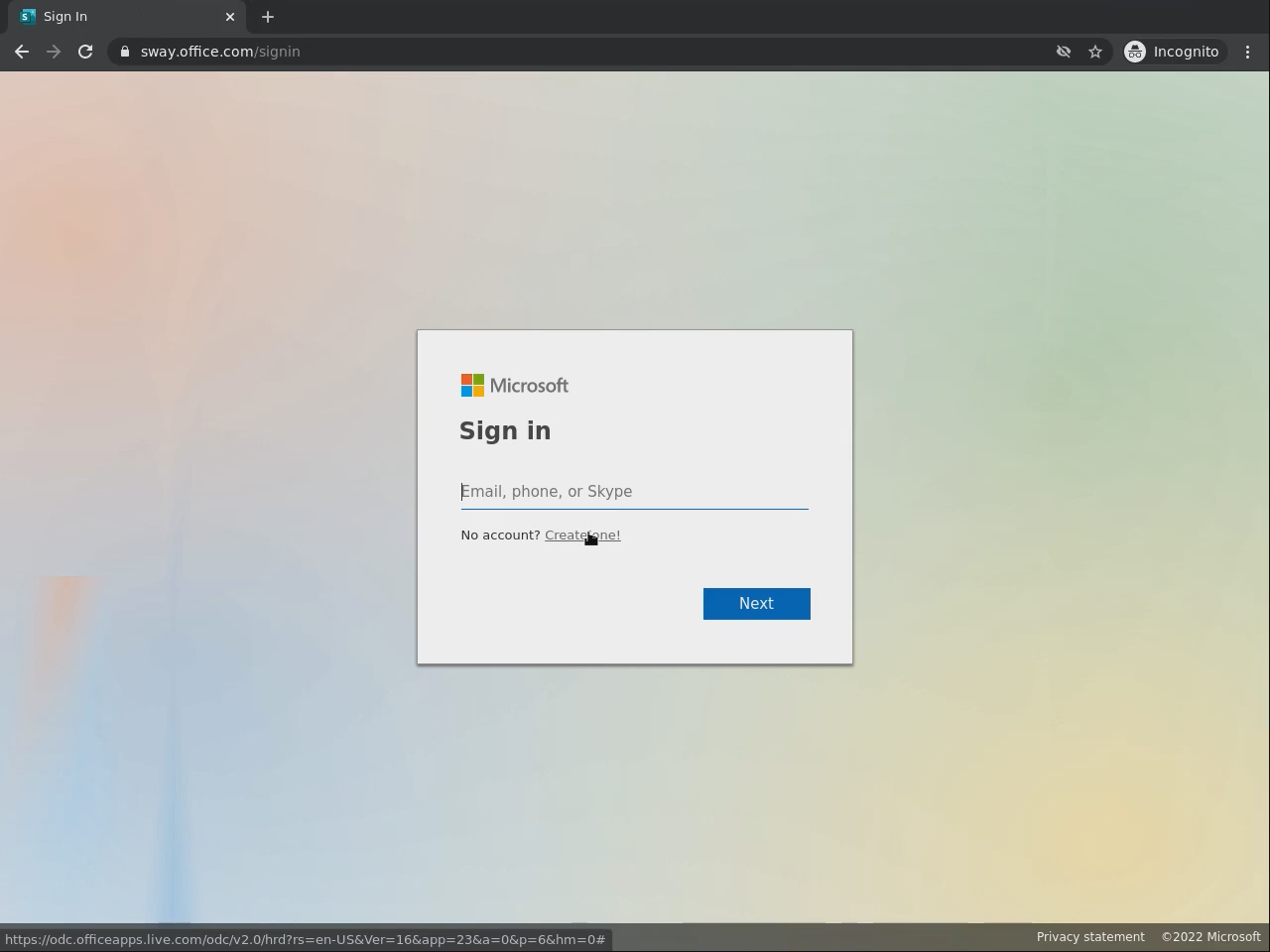Follow the Create one! link
The width and height of the screenshot is (1270, 952).
point(582,535)
